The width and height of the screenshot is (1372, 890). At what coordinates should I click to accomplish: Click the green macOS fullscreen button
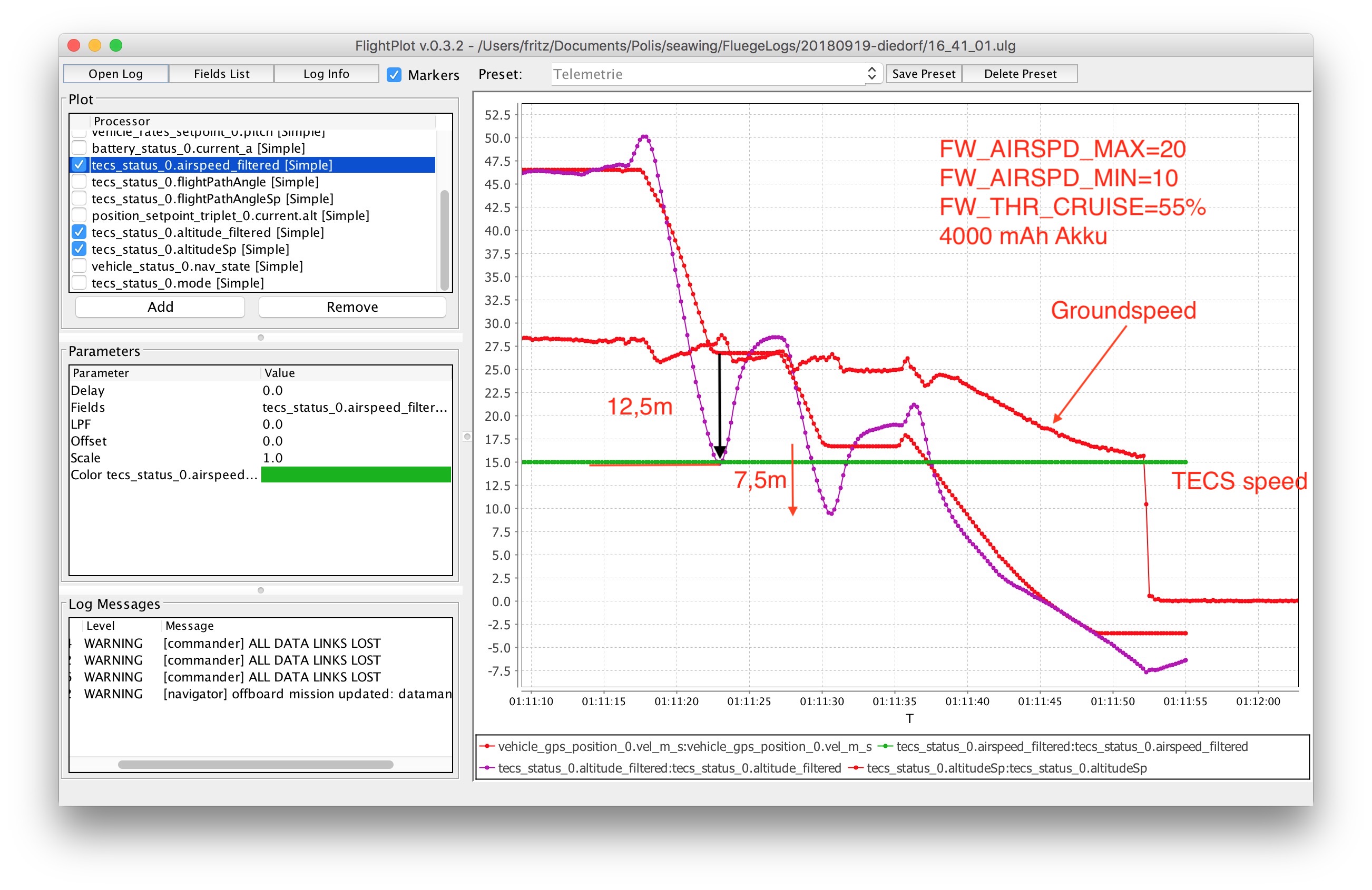coord(116,45)
